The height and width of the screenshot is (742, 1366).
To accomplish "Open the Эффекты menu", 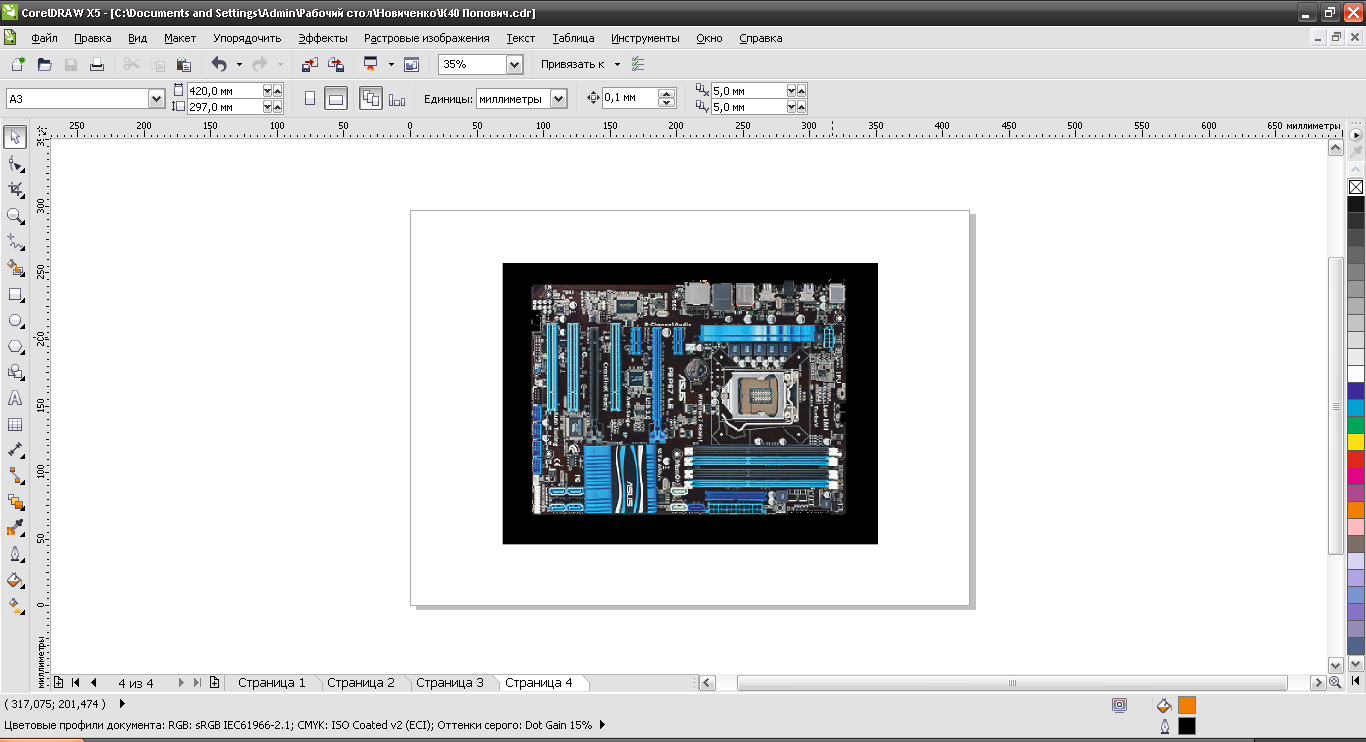I will (x=323, y=38).
